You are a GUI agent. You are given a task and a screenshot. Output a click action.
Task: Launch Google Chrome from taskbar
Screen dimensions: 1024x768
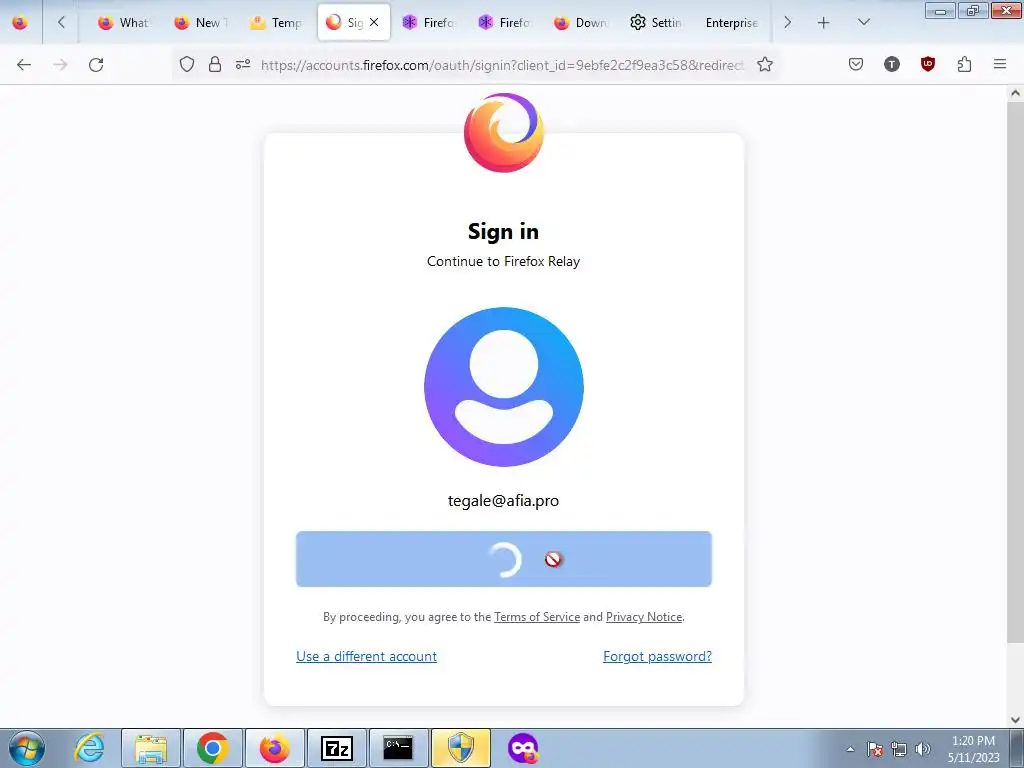coord(212,748)
